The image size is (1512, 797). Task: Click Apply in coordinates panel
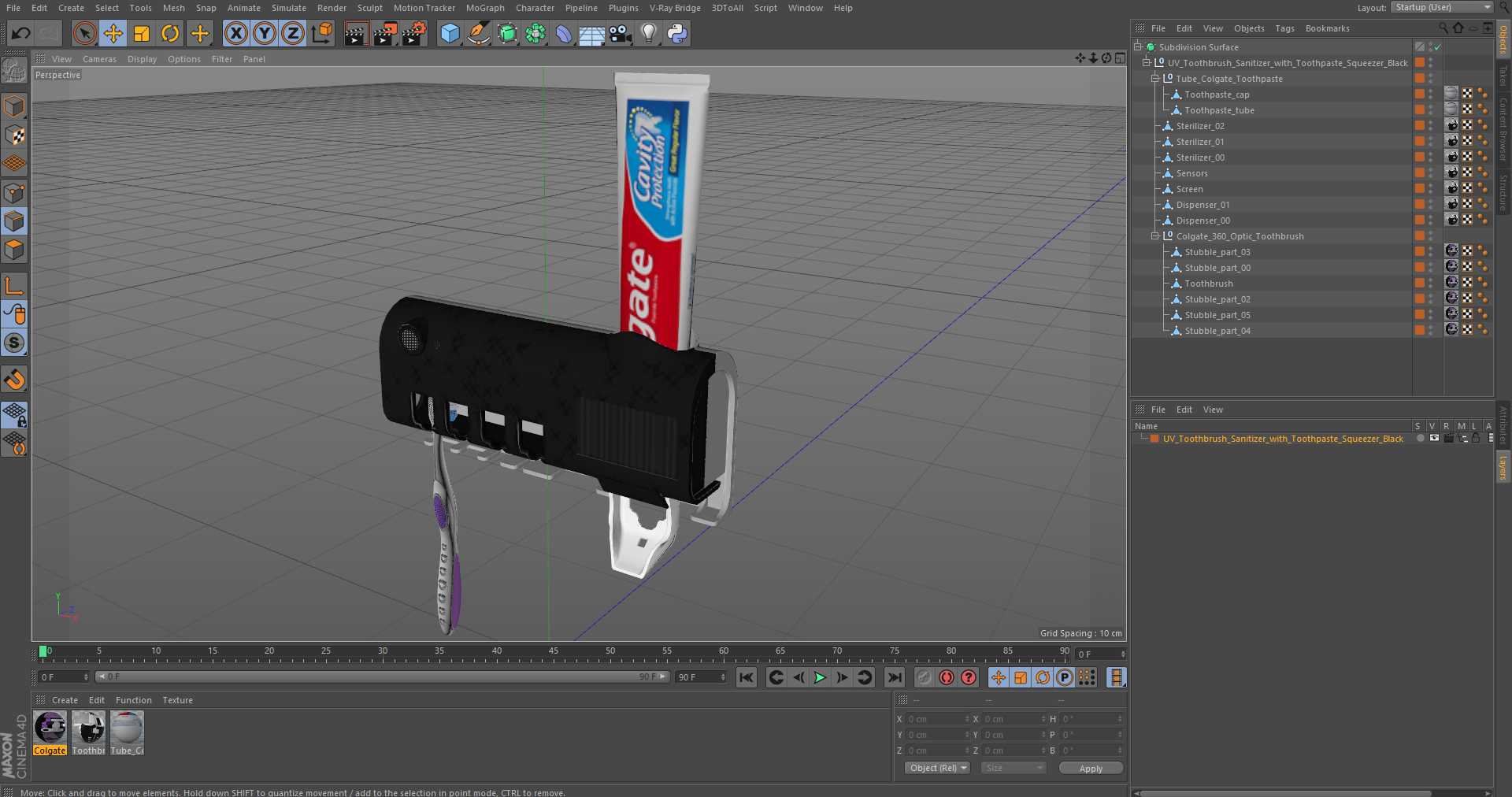pos(1091,768)
